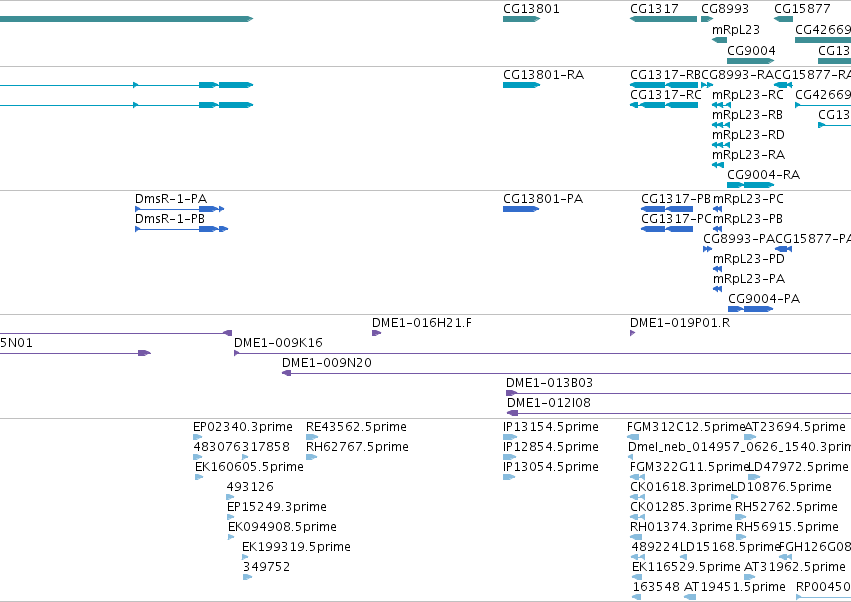The height and width of the screenshot is (602, 851).
Task: Select the CG1317-PC coding region
Action: click(667, 229)
